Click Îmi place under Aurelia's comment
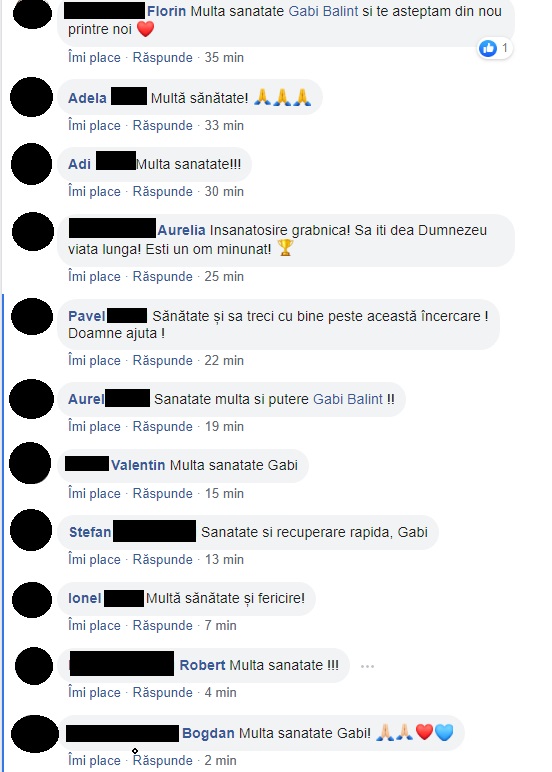The height and width of the screenshot is (772, 552). (x=94, y=277)
